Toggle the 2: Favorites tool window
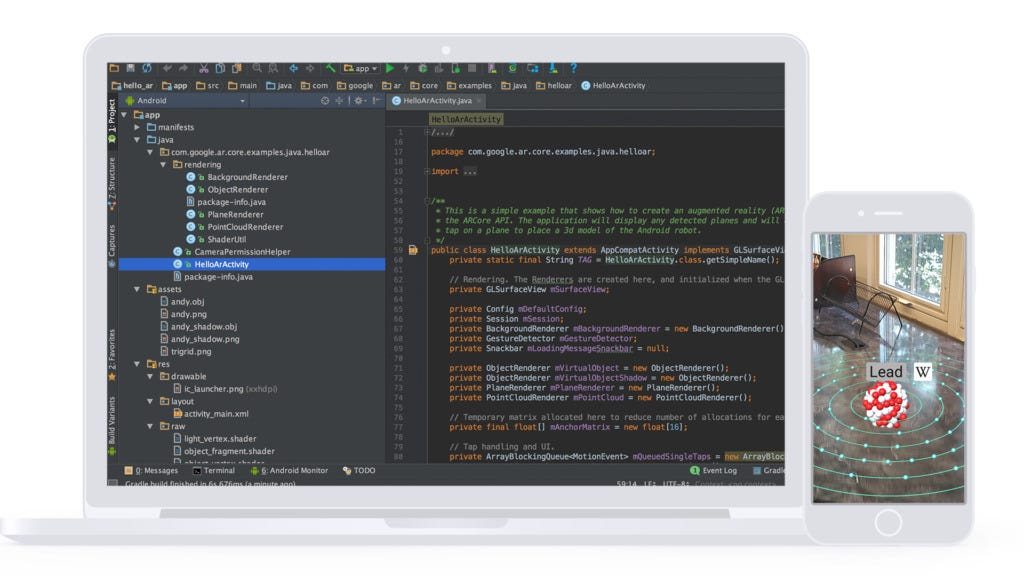 click(x=112, y=355)
